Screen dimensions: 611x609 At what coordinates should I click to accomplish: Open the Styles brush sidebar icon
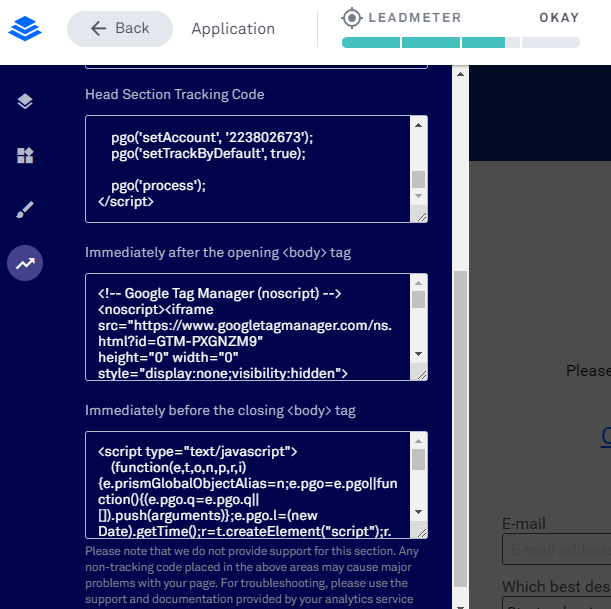25,209
